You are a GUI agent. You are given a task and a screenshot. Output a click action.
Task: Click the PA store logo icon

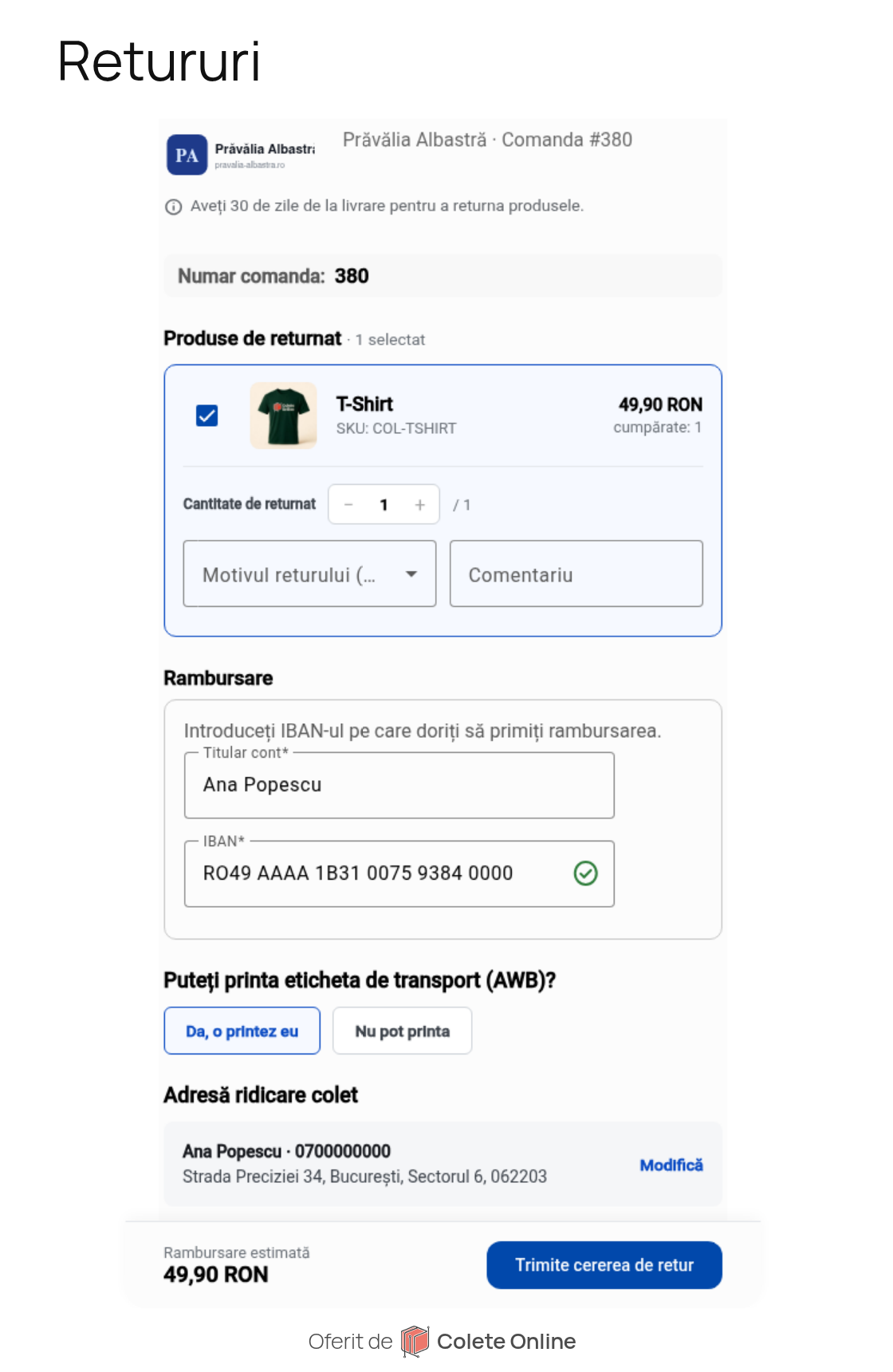(187, 155)
